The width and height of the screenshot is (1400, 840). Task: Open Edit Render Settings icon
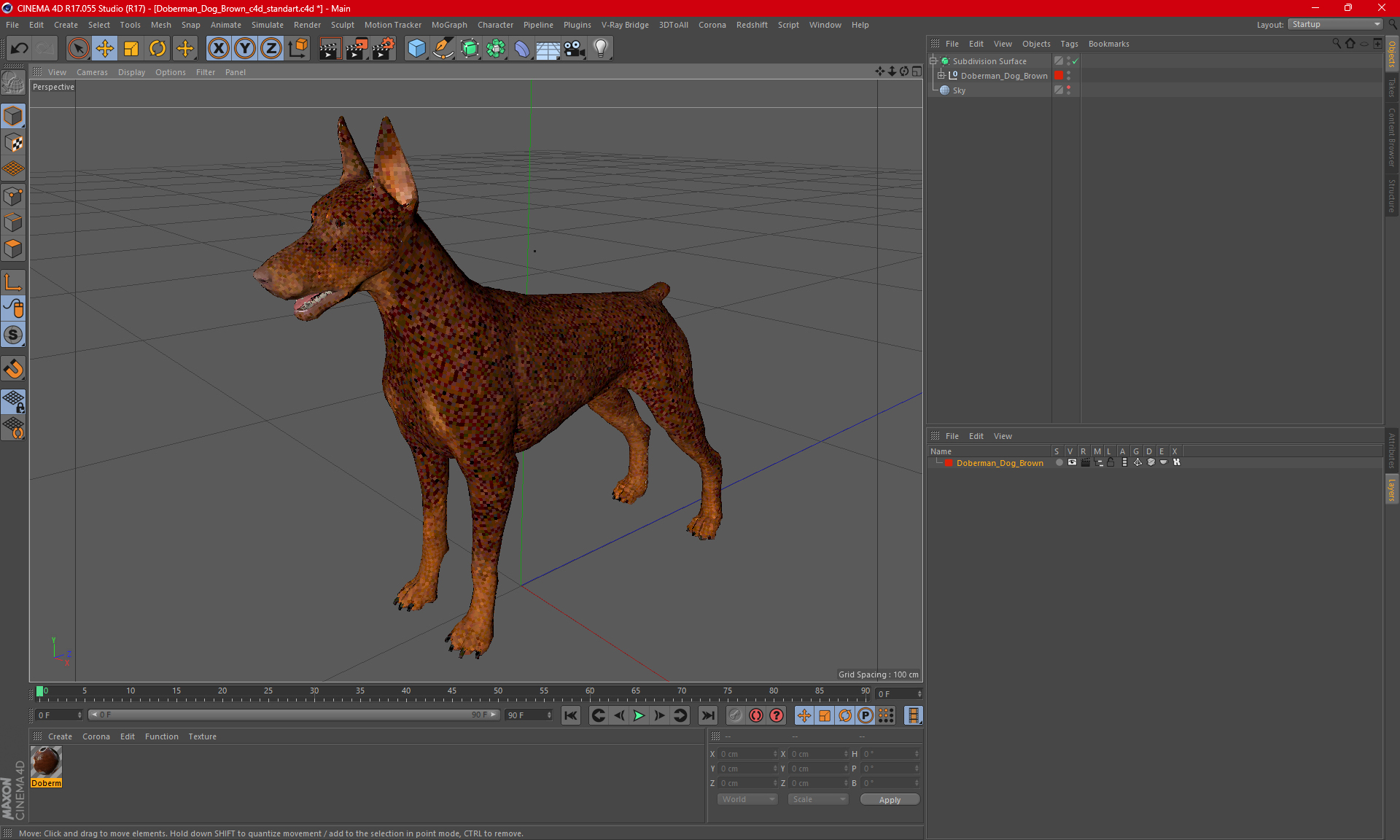click(x=383, y=49)
